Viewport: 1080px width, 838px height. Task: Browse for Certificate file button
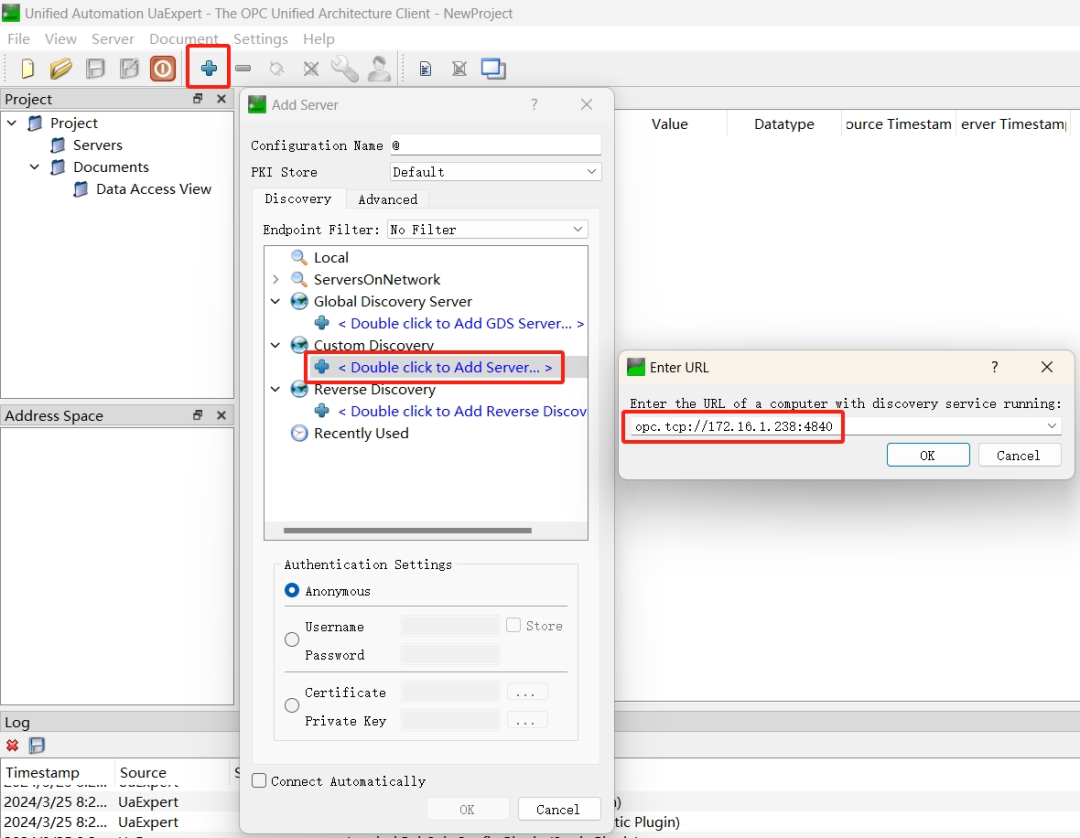[527, 692]
